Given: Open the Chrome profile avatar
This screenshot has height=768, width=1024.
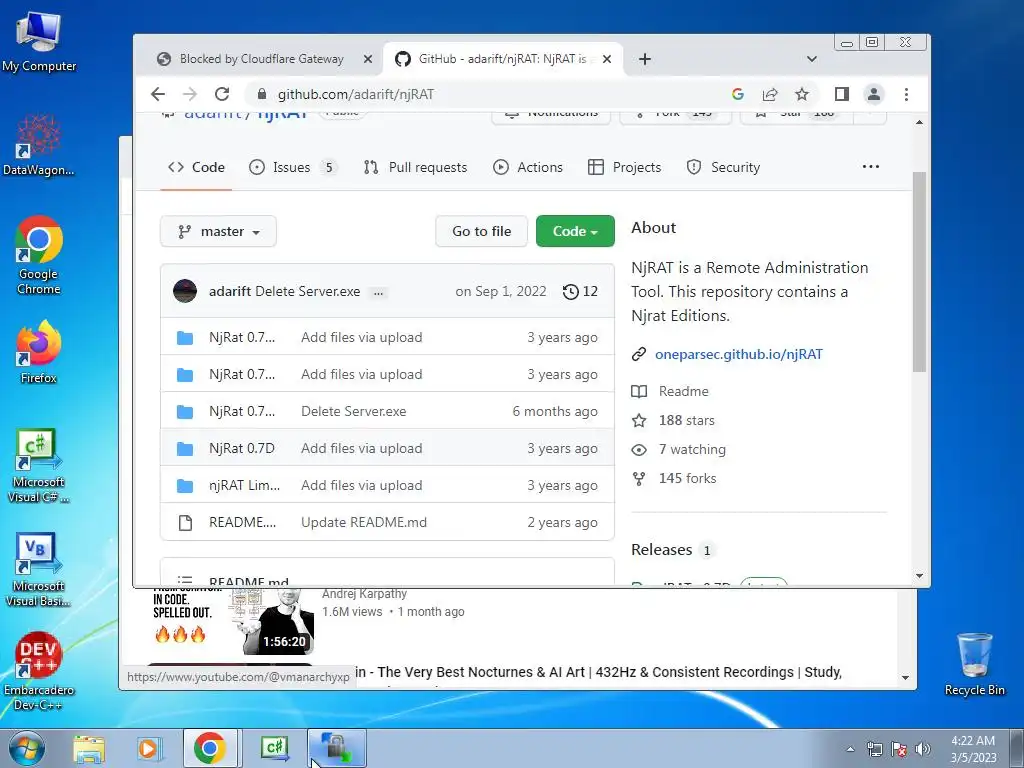Looking at the screenshot, I should pyautogui.click(x=874, y=94).
